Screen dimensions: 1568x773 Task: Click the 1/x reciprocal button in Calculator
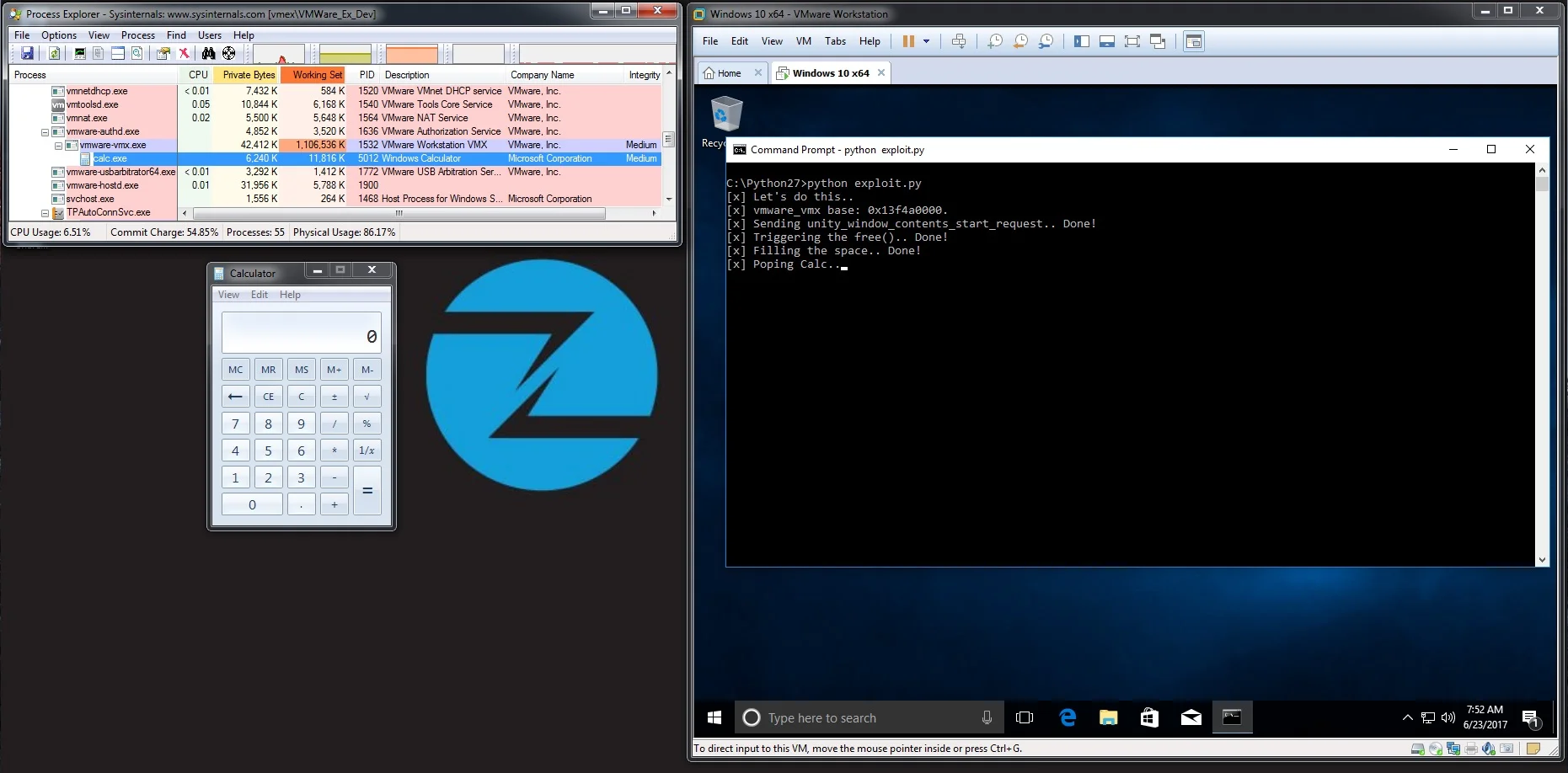click(x=367, y=450)
